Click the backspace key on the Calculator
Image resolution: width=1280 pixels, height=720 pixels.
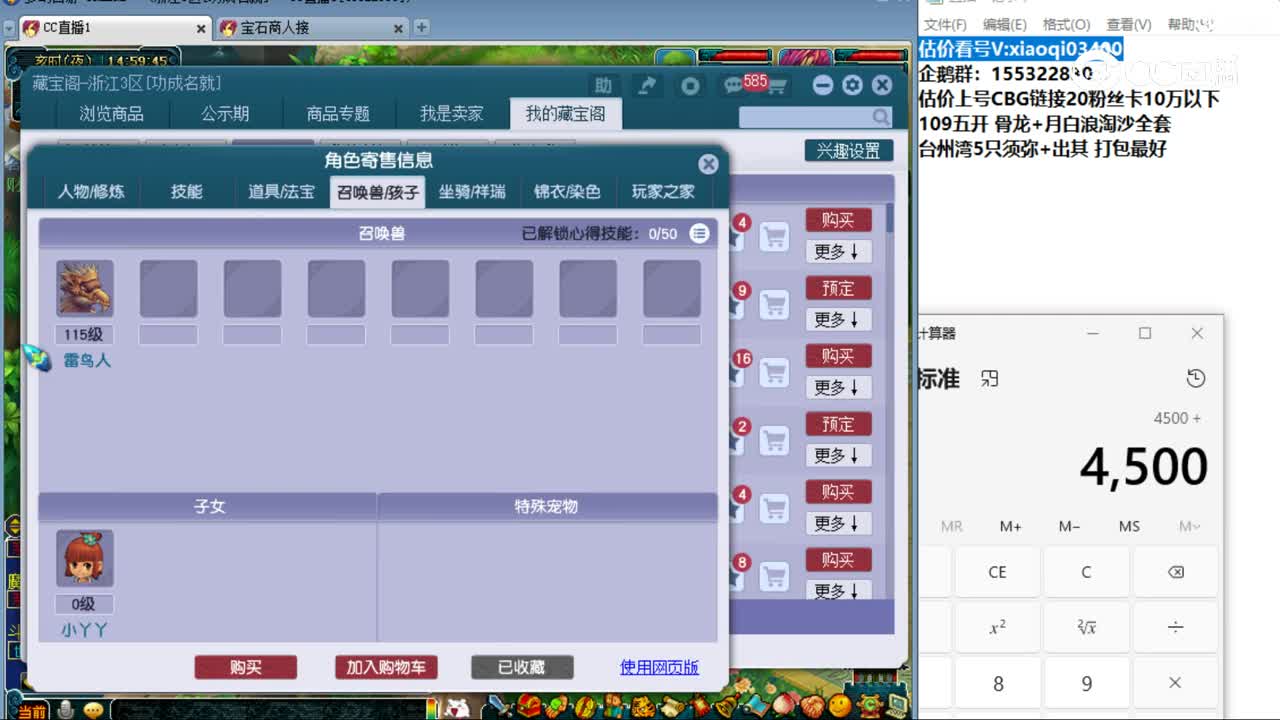(x=1176, y=571)
